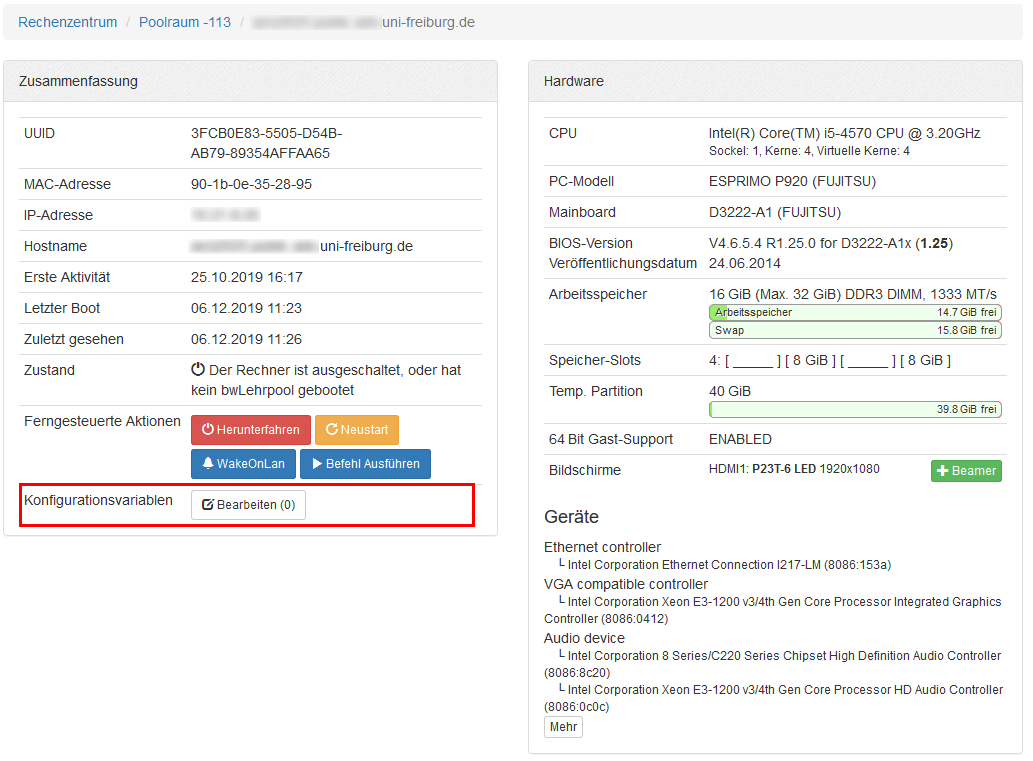Click the MAC address 90-1b-0e-35-28-95

tap(251, 184)
